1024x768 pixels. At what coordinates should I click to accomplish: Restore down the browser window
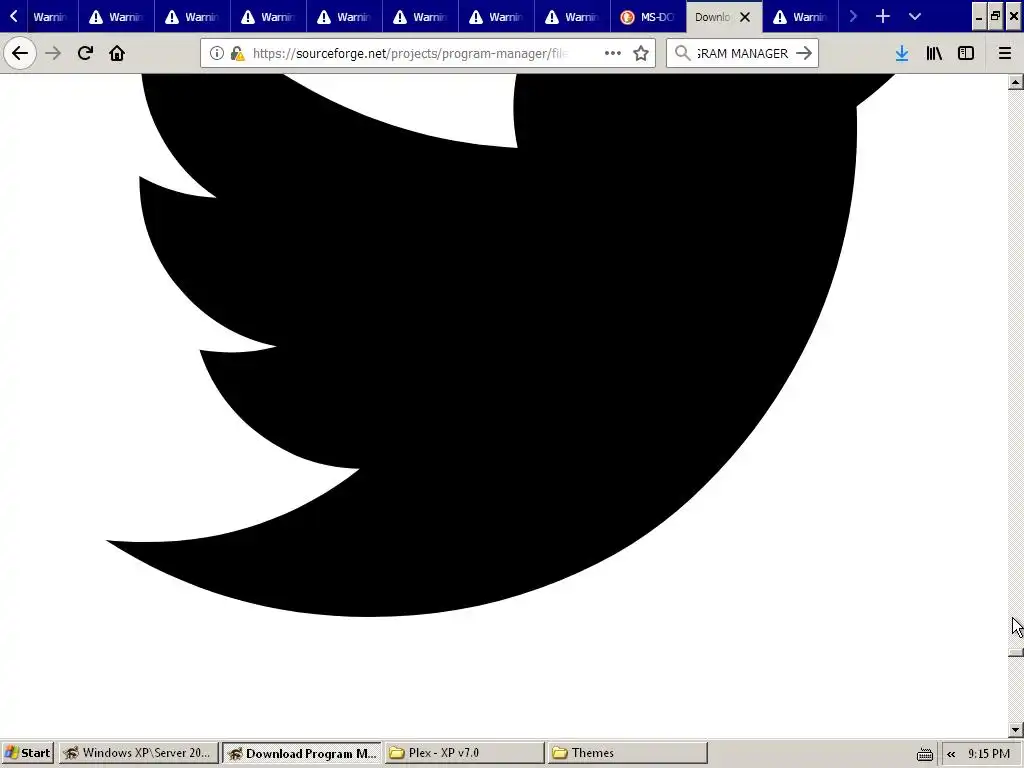995,16
